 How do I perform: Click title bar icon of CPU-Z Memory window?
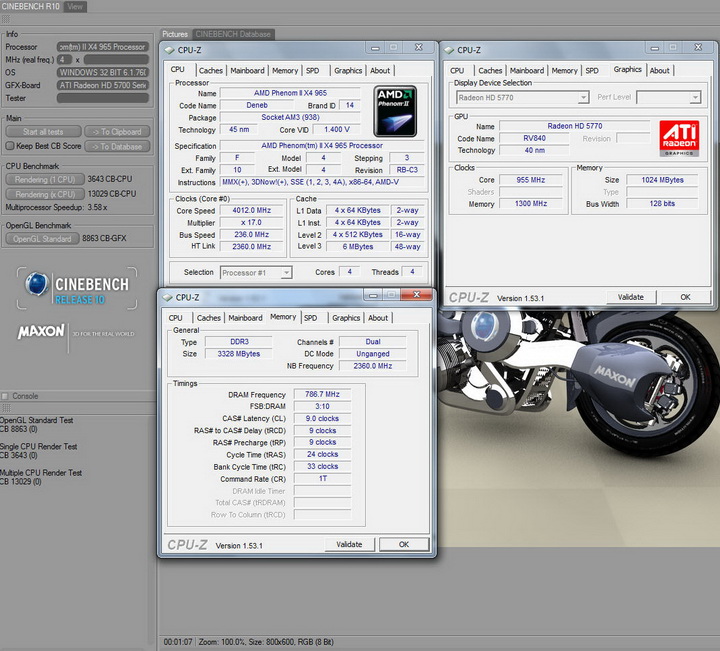click(168, 297)
